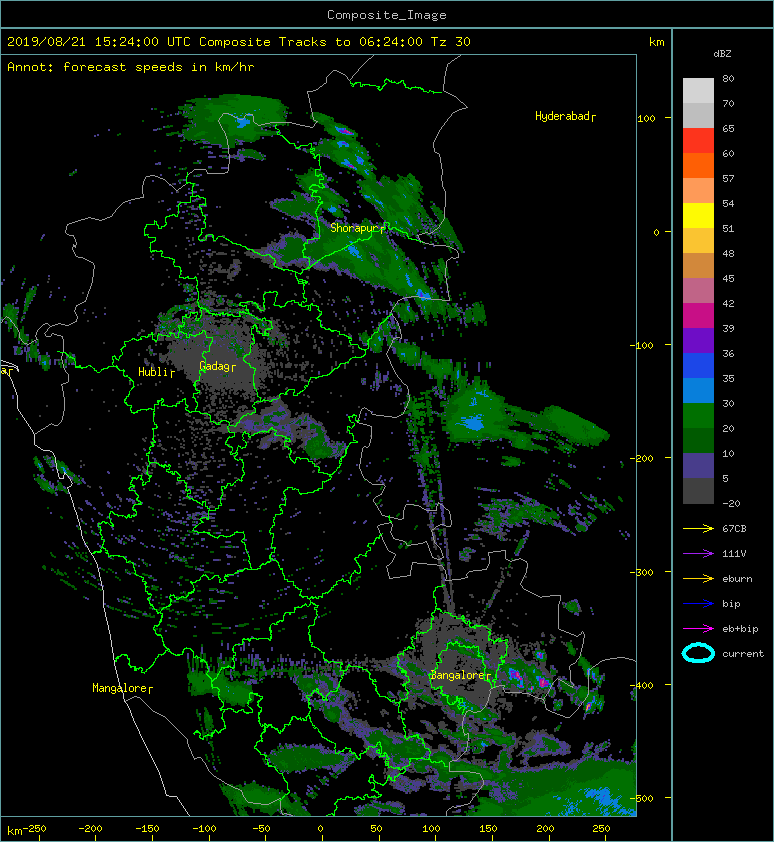
Task: Click the eb+bip legend label
Action: click(740, 629)
